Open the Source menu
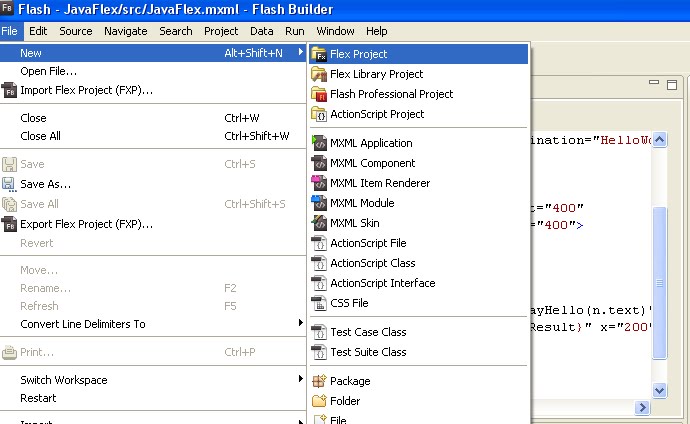 pyautogui.click(x=76, y=31)
